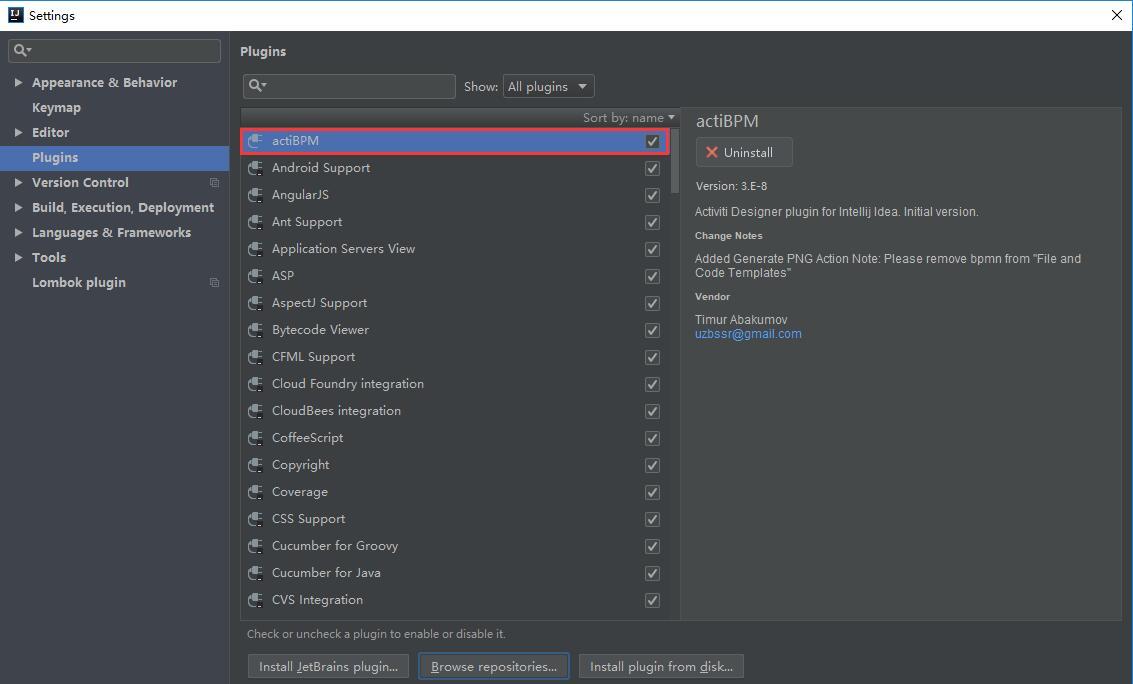This screenshot has height=684, width=1133.
Task: Select the CloudBees integration row
Action: [455, 411]
